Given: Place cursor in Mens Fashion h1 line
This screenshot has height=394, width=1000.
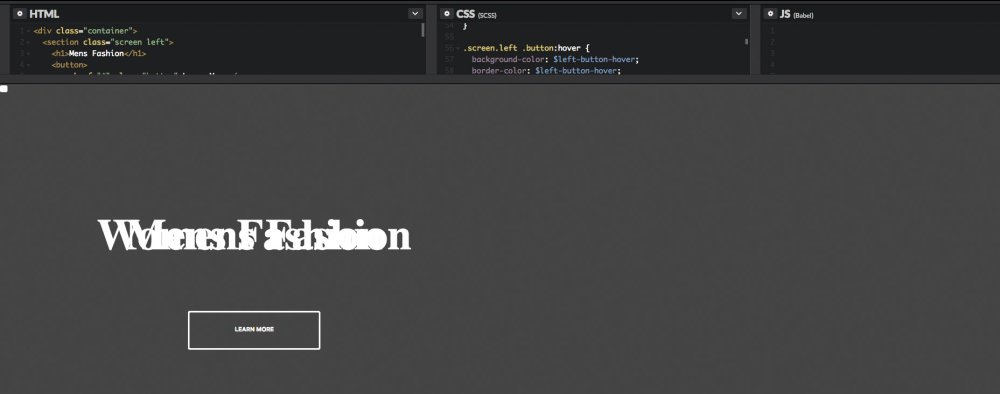Looking at the screenshot, I should point(99,54).
